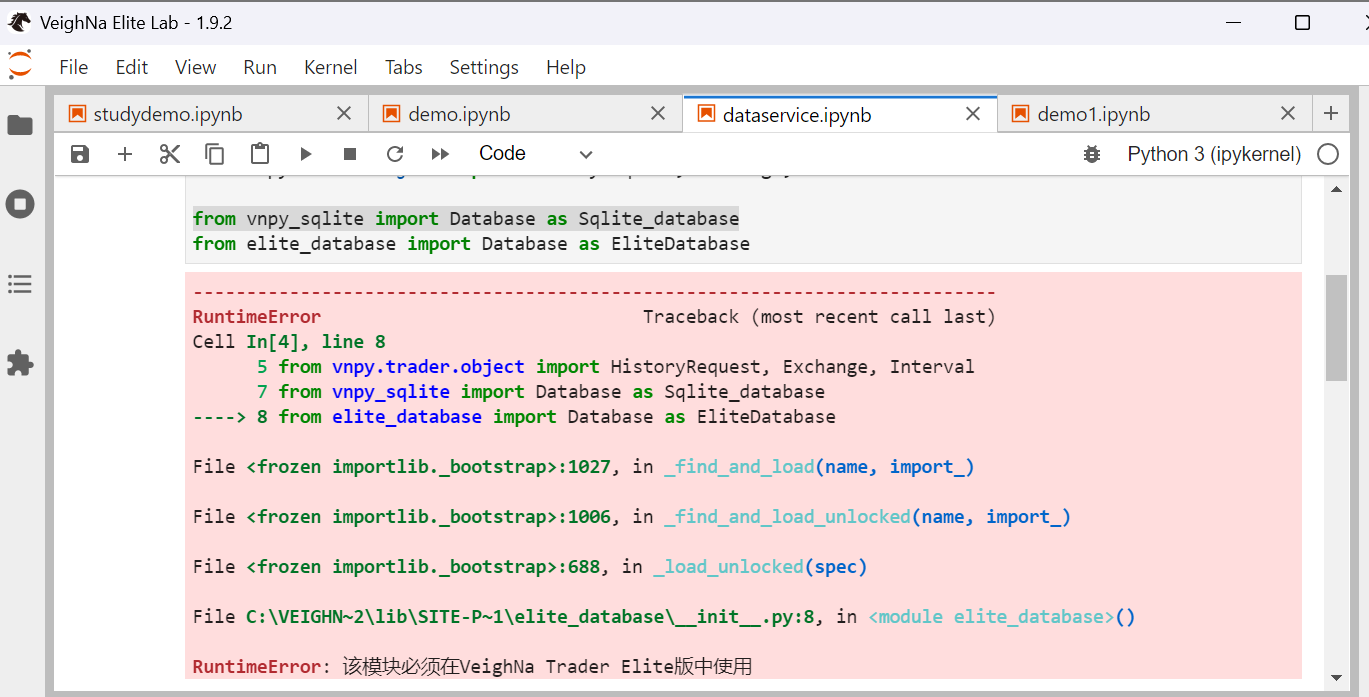Click the scroll down arrow of the notebook scrollbar
Screen dimensions: 1369x697
pyautogui.click(x=1336, y=677)
